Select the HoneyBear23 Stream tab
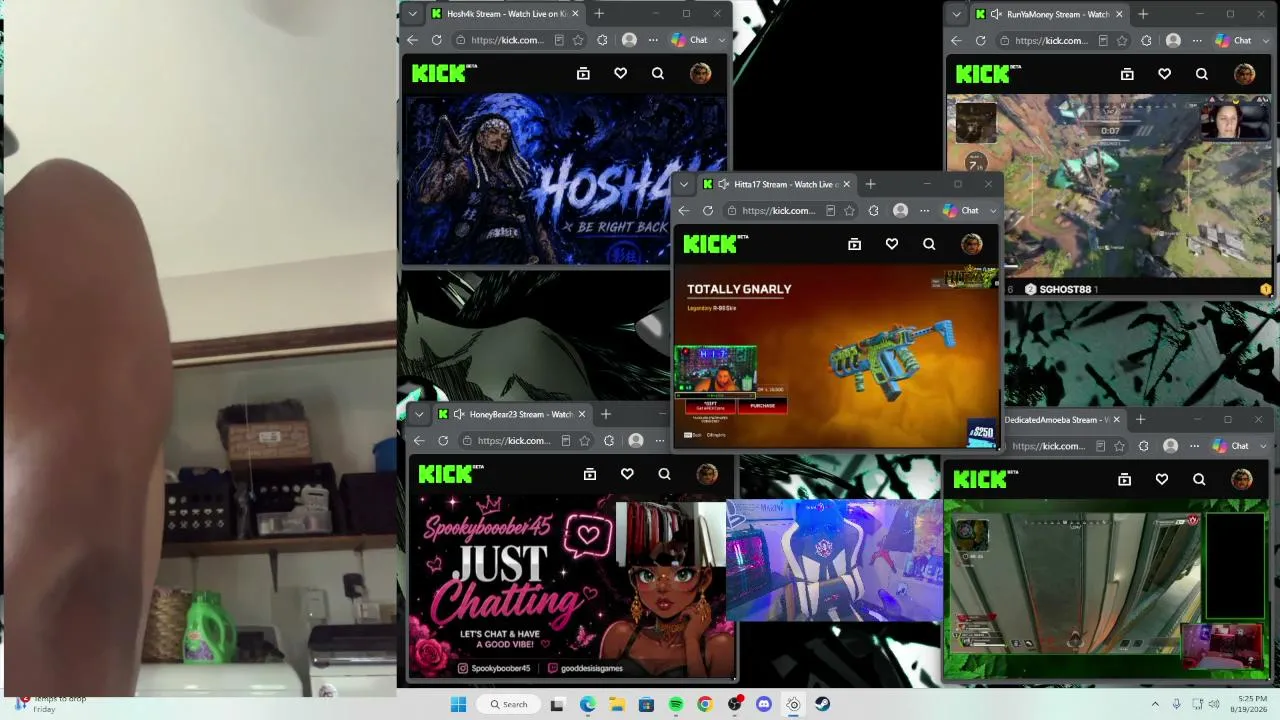This screenshot has width=1280, height=720. point(512,414)
